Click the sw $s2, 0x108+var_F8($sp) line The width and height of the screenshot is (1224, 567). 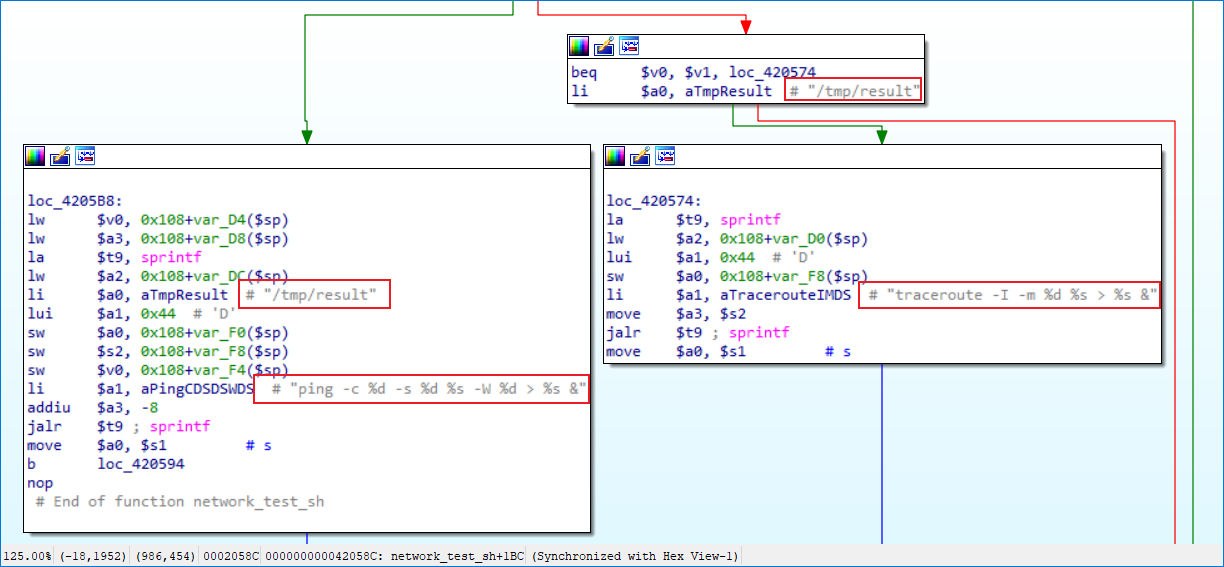click(x=158, y=351)
